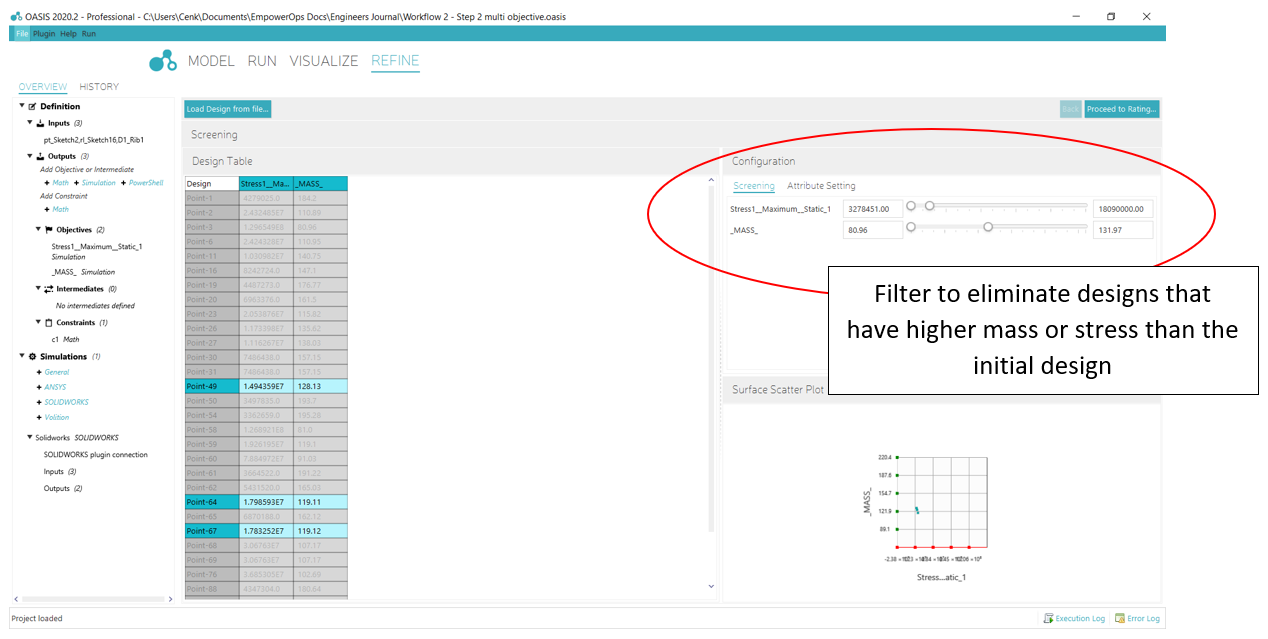Click the _MASS_ slider upper handle

pos(988,227)
